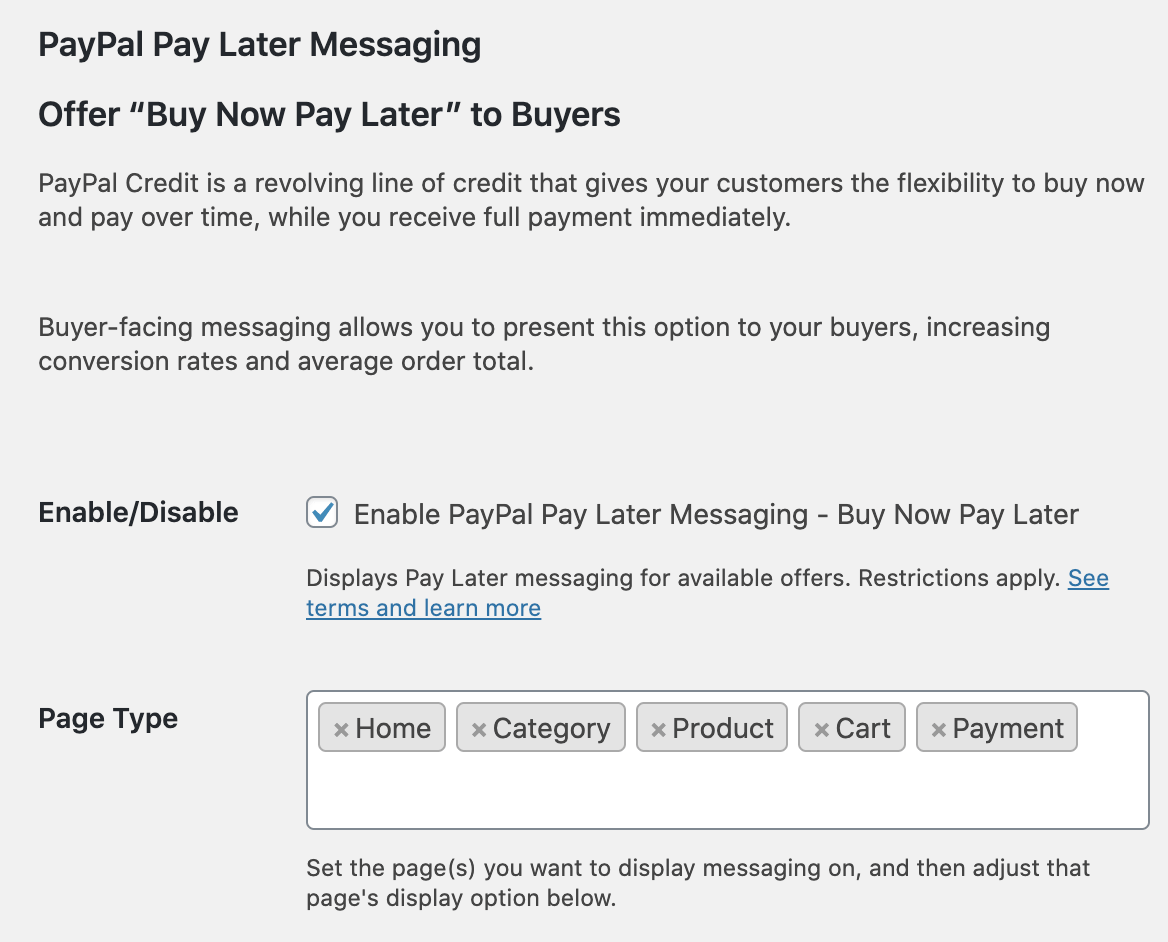The width and height of the screenshot is (1168, 942).
Task: Delete the Cart tag via its × icon
Action: click(822, 727)
